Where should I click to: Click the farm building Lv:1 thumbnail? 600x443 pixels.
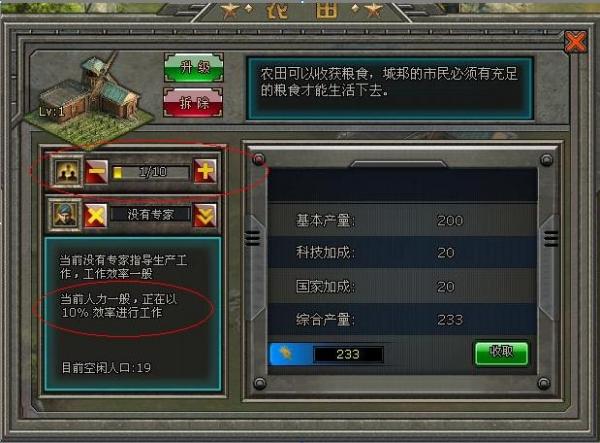(x=89, y=99)
